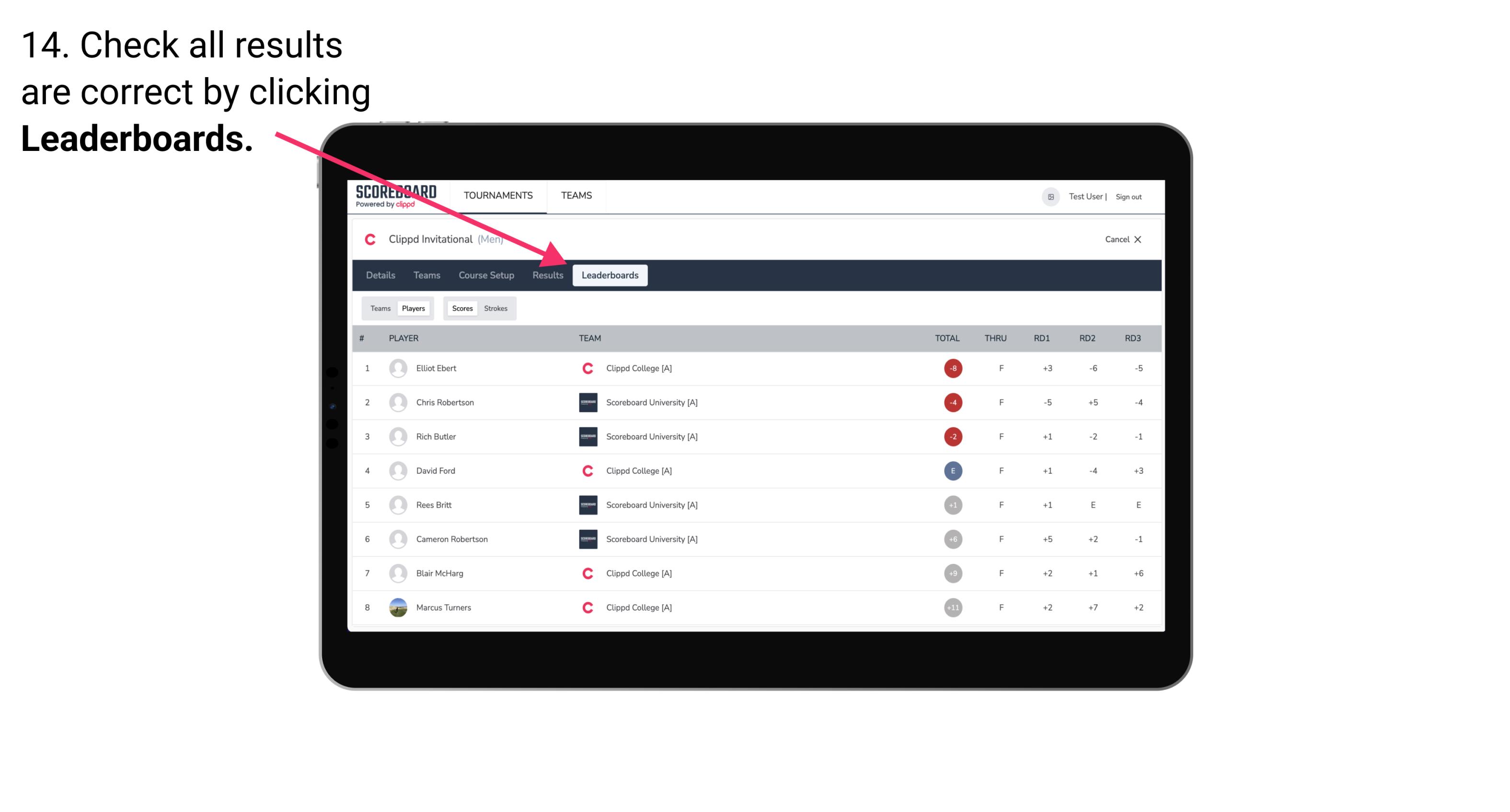Expand the TEAMS navigation menu
This screenshot has height=812, width=1510.
(575, 195)
